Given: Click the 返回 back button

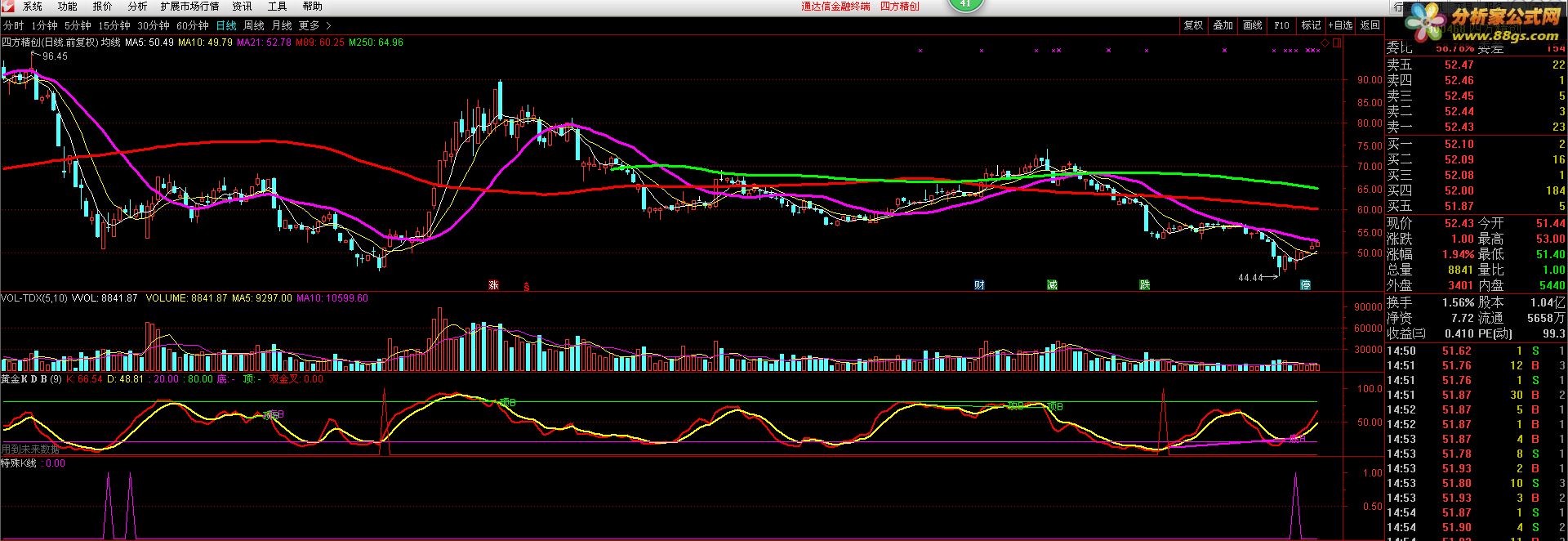Looking at the screenshot, I should pos(1370,25).
